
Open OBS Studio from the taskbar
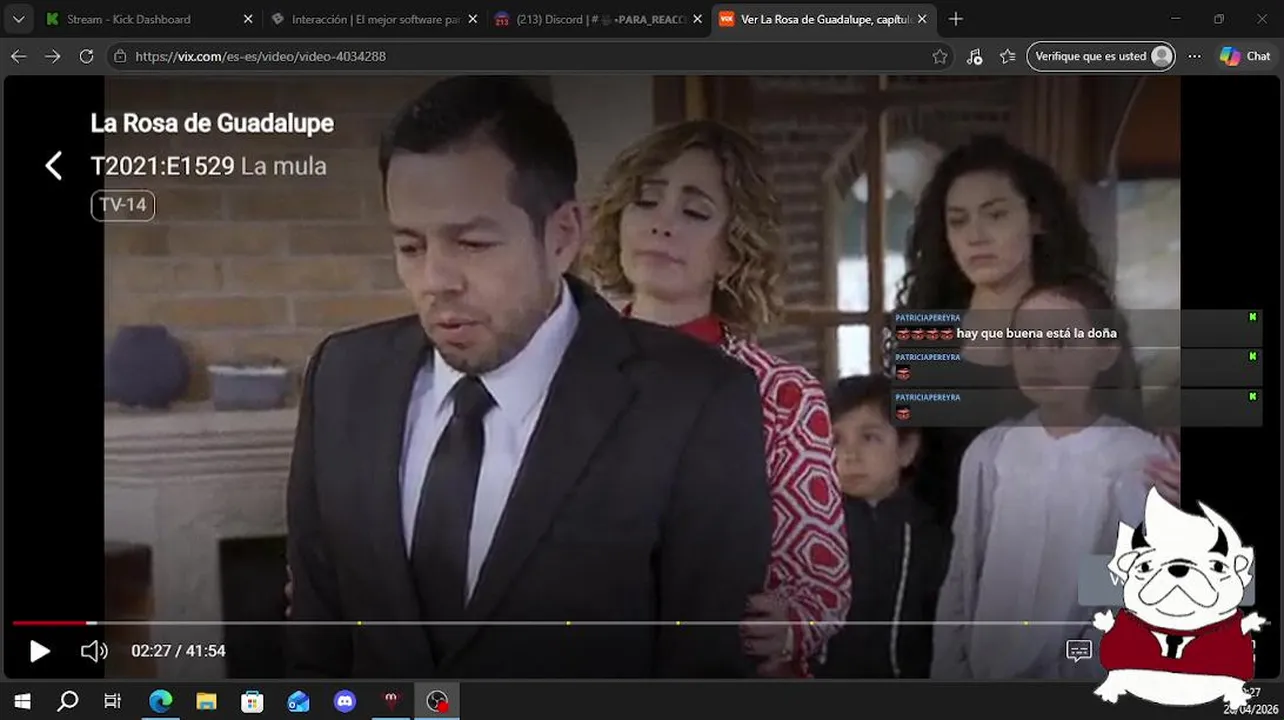click(x=437, y=701)
